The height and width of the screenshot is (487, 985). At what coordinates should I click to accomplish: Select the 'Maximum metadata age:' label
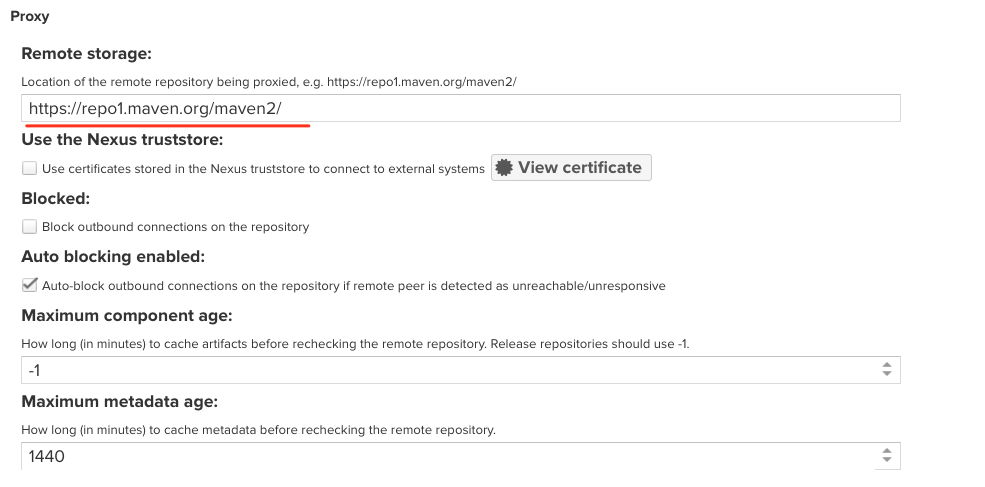pyautogui.click(x=119, y=401)
